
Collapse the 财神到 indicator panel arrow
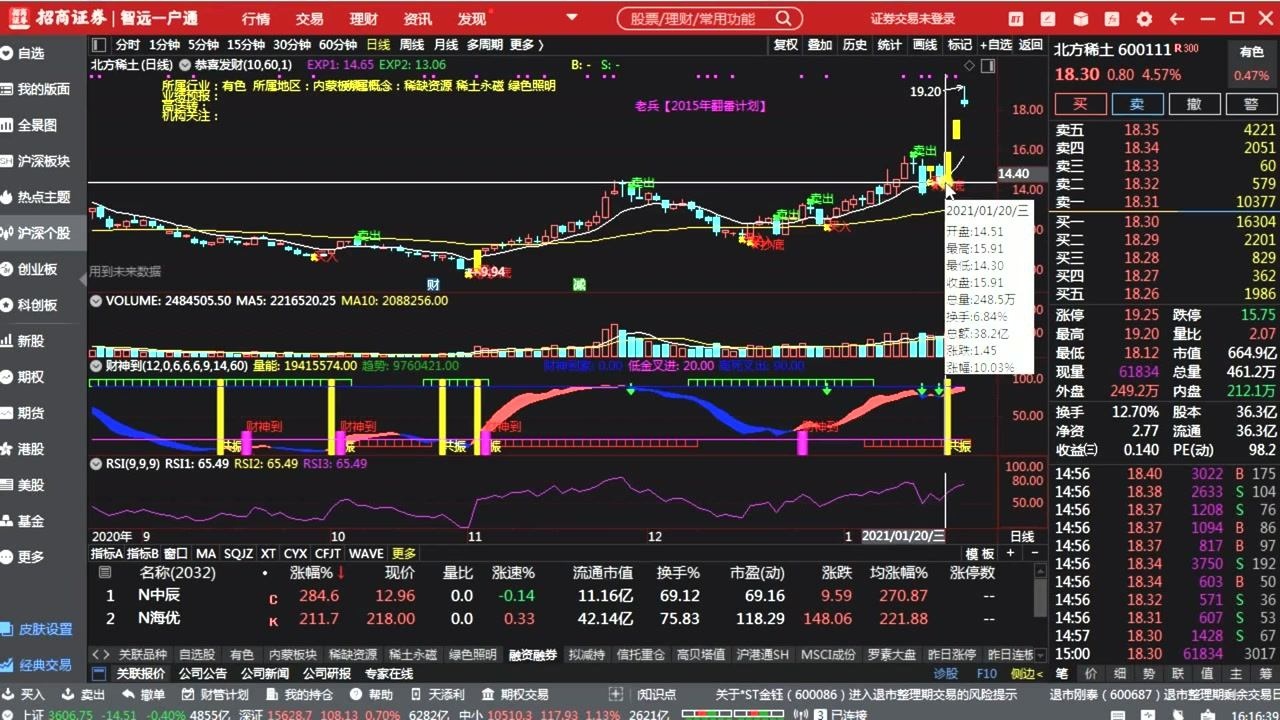point(97,366)
